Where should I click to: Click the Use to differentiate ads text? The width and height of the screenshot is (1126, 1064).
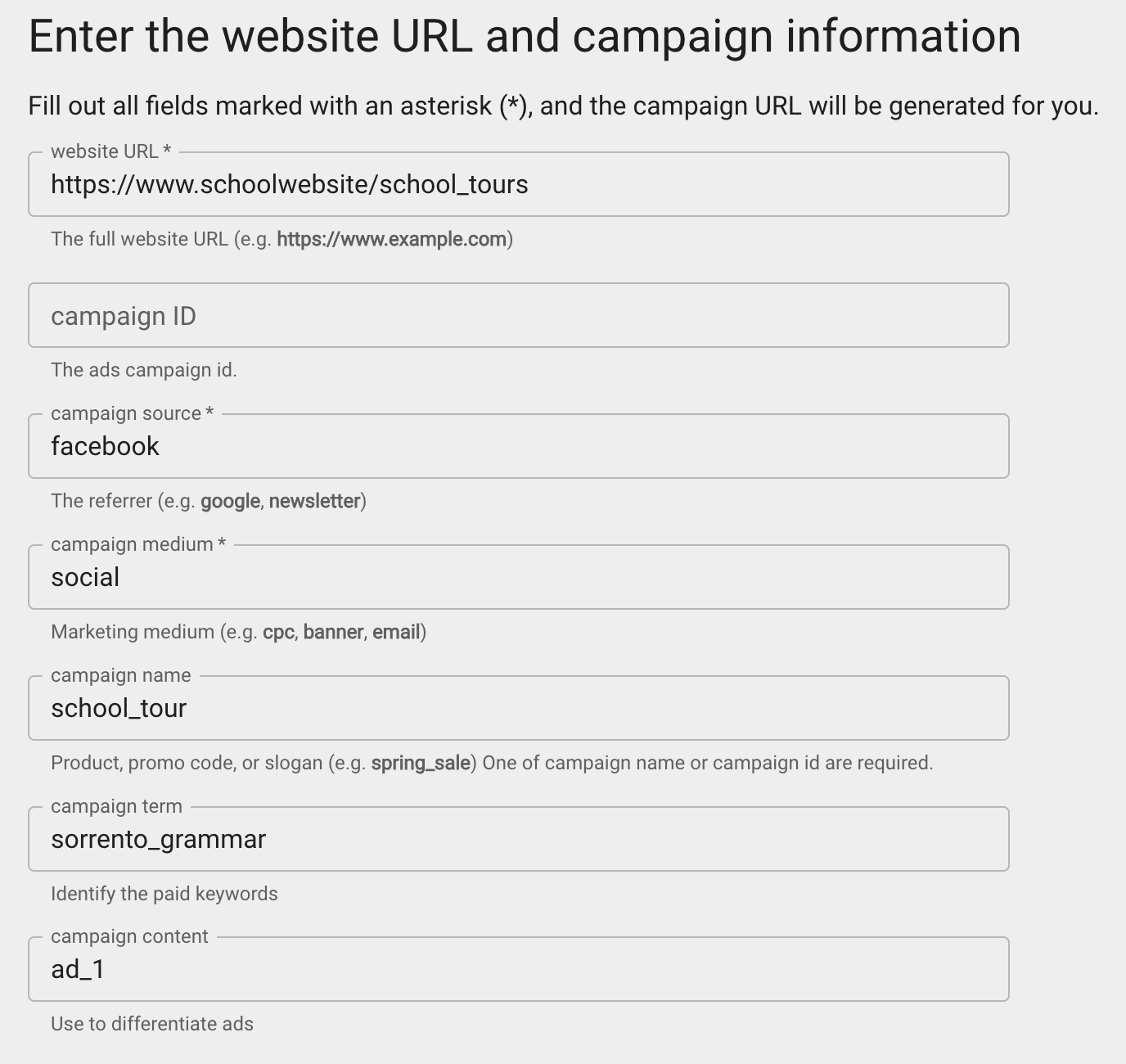coord(152,1023)
